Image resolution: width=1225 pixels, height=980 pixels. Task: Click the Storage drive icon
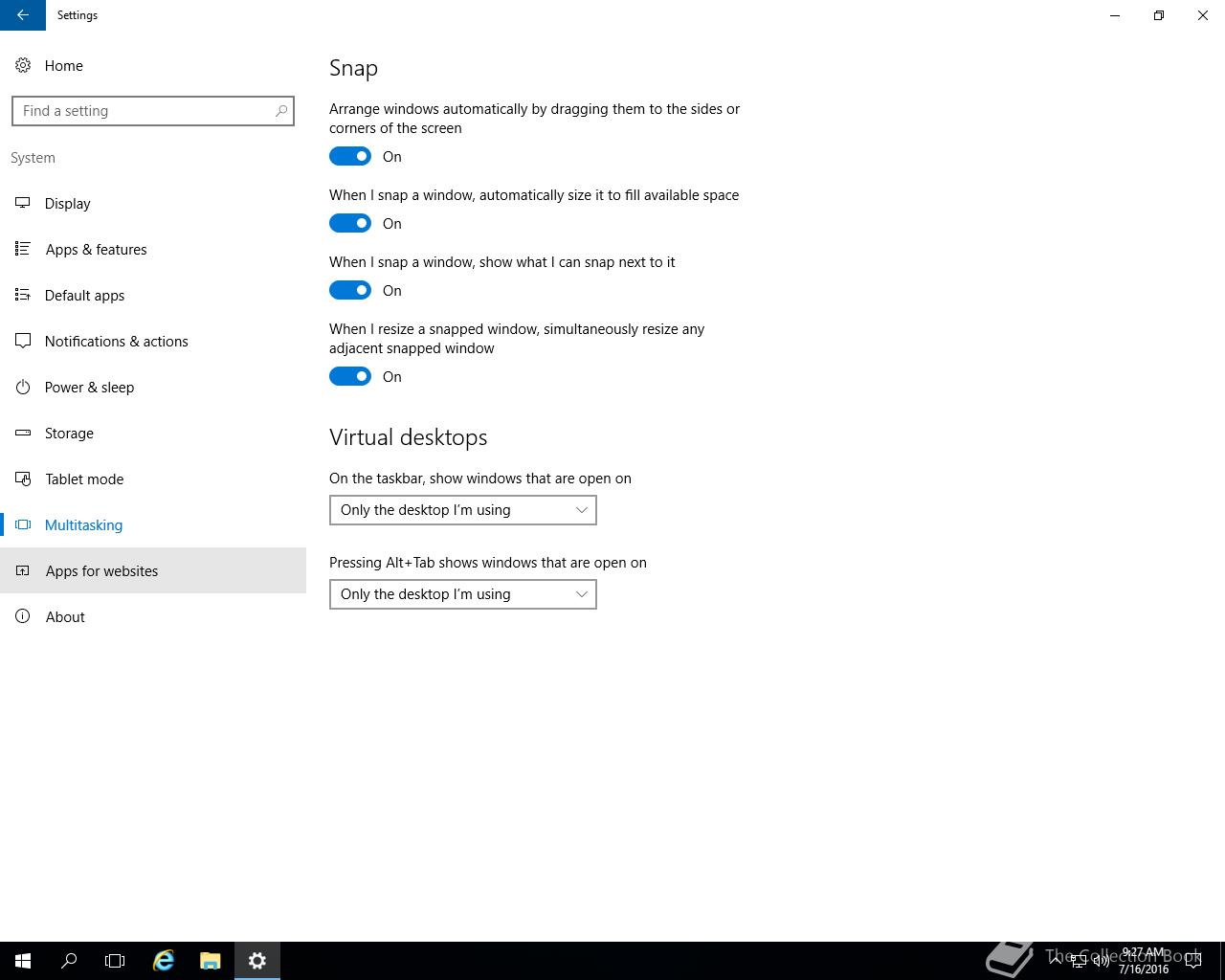coord(23,433)
